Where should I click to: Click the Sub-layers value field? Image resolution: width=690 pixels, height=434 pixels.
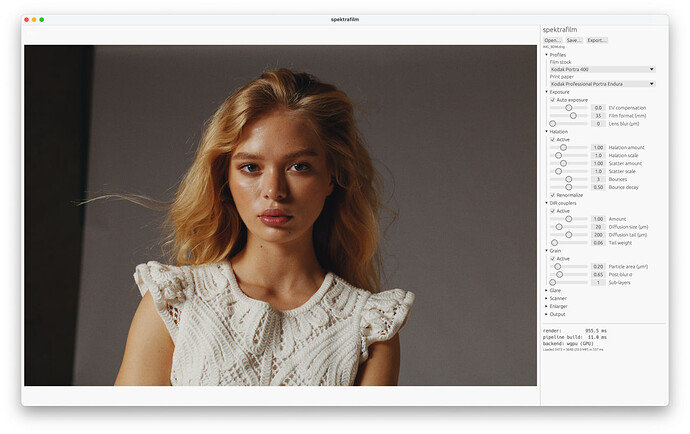(x=598, y=282)
